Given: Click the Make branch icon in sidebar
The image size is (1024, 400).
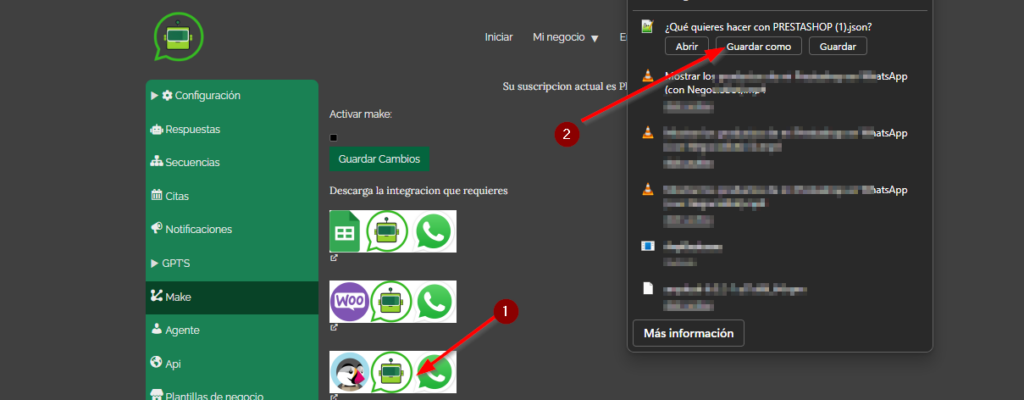Looking at the screenshot, I should click(157, 295).
